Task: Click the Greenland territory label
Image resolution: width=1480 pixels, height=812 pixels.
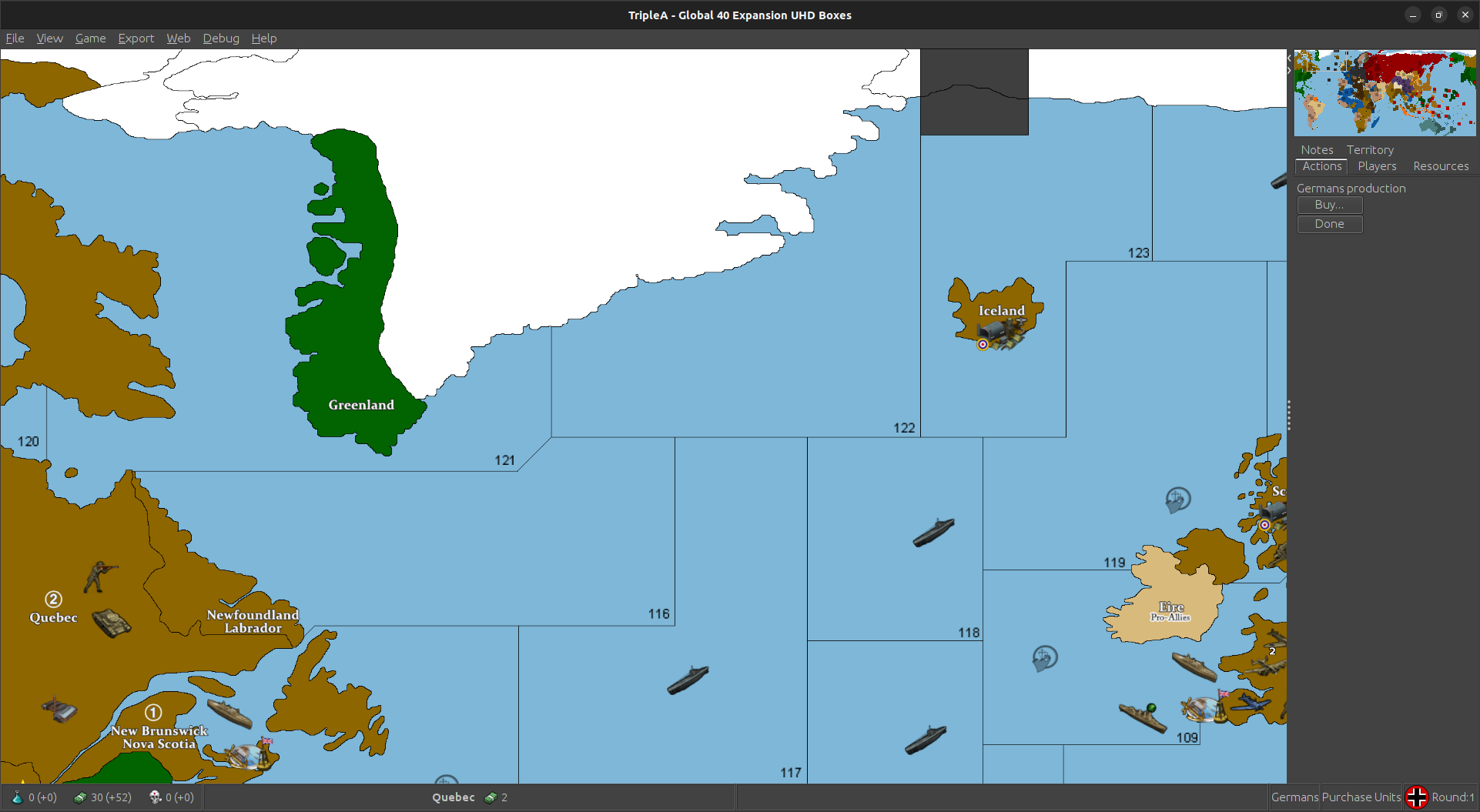Action: pyautogui.click(x=361, y=405)
